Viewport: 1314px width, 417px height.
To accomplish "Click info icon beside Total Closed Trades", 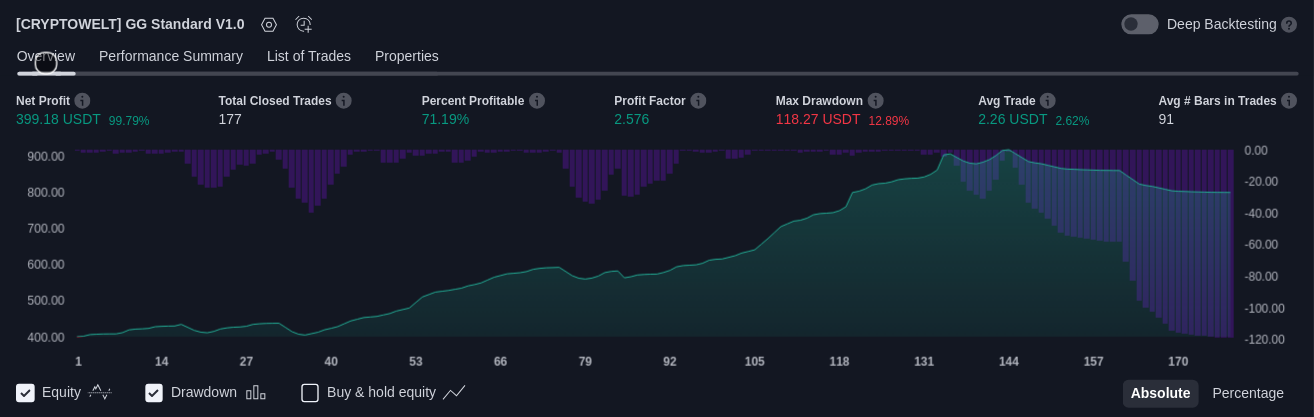I will [344, 101].
